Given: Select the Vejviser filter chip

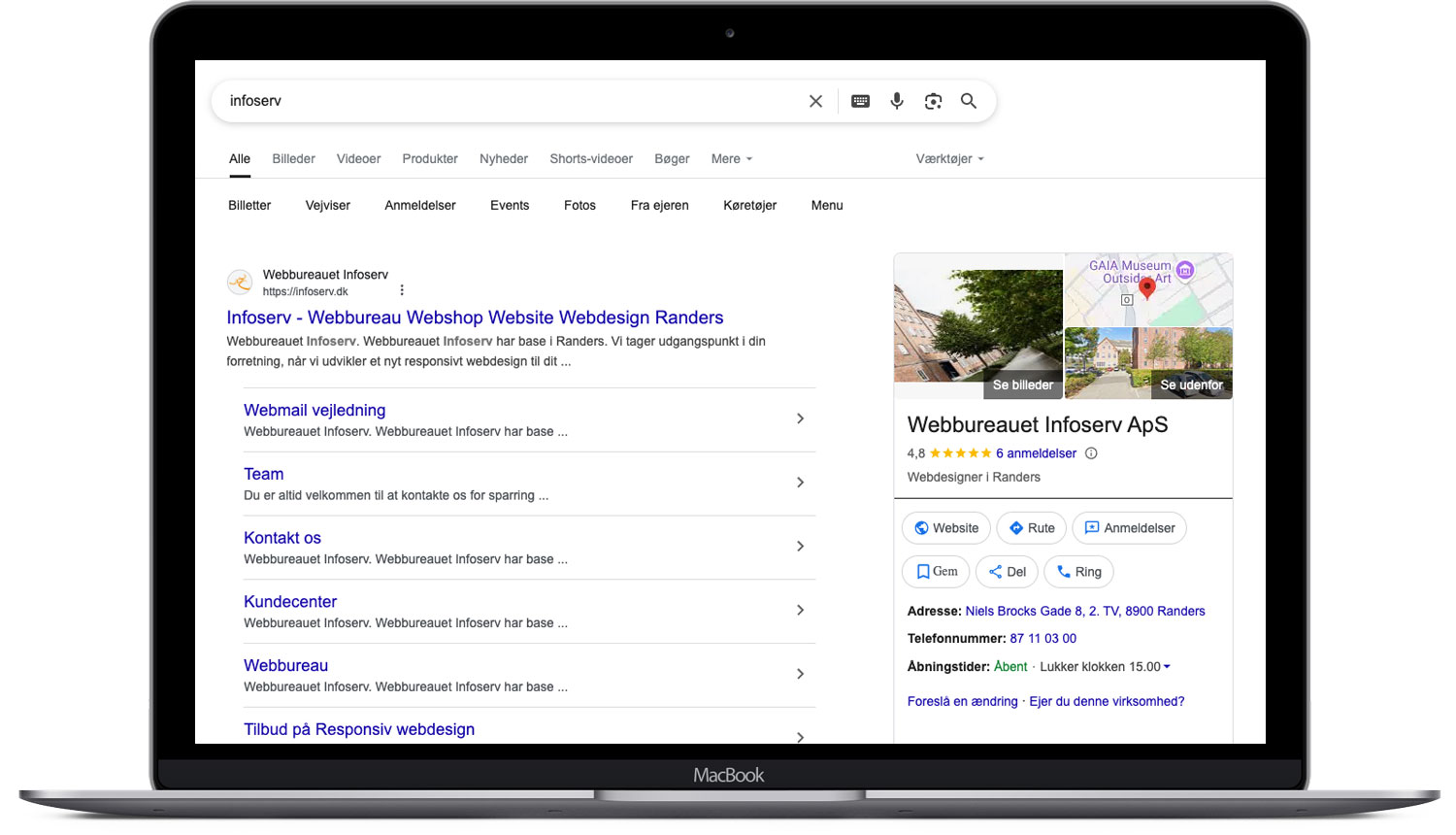Looking at the screenshot, I should point(328,206).
